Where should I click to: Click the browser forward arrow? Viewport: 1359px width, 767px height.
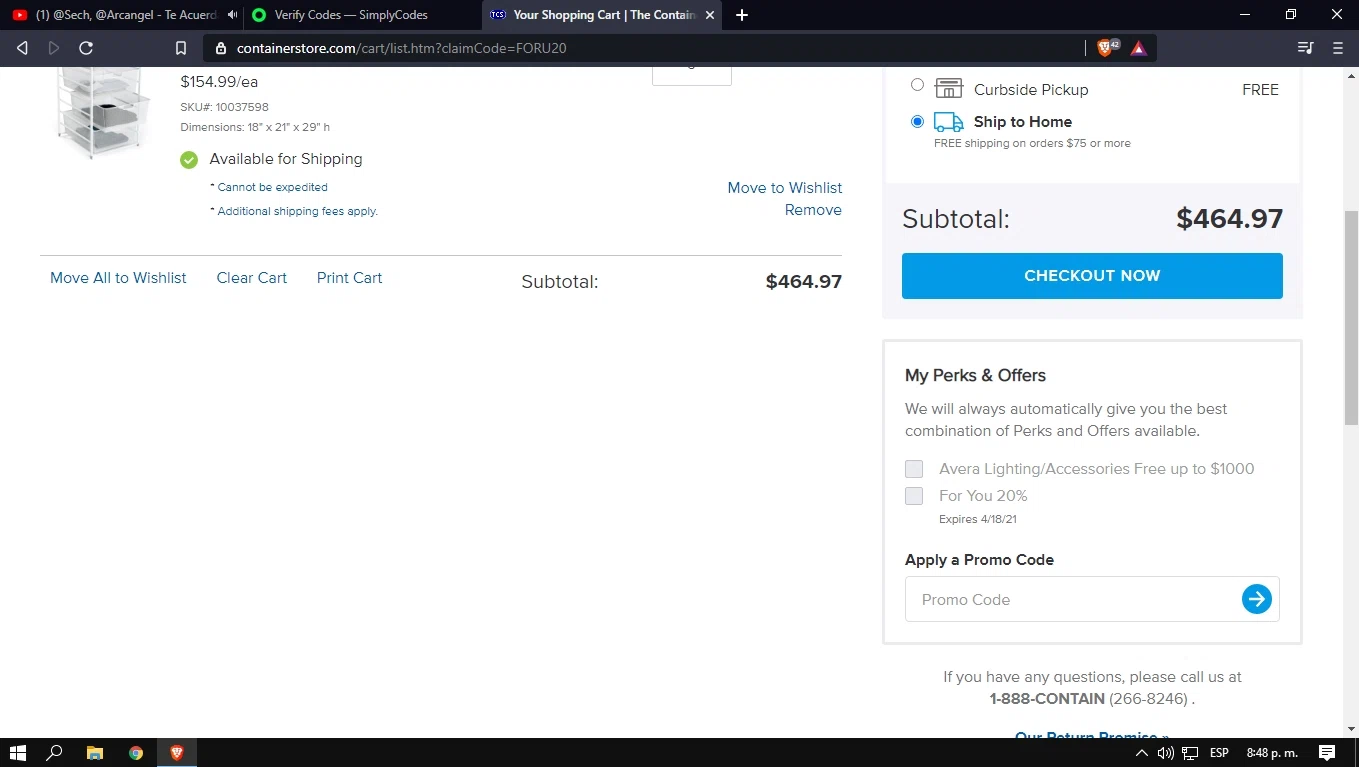(54, 48)
